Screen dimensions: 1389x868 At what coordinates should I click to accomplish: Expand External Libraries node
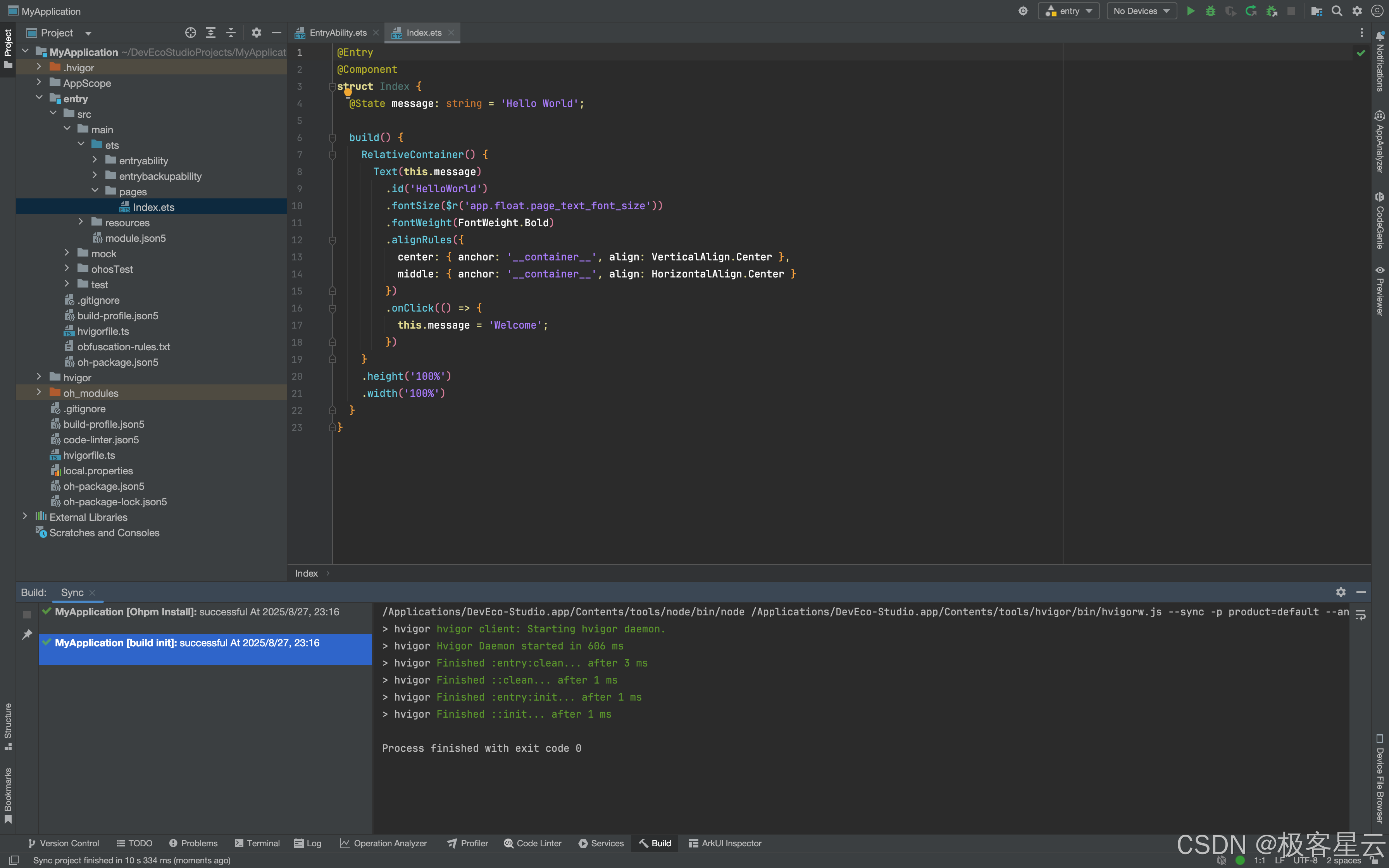click(x=25, y=517)
